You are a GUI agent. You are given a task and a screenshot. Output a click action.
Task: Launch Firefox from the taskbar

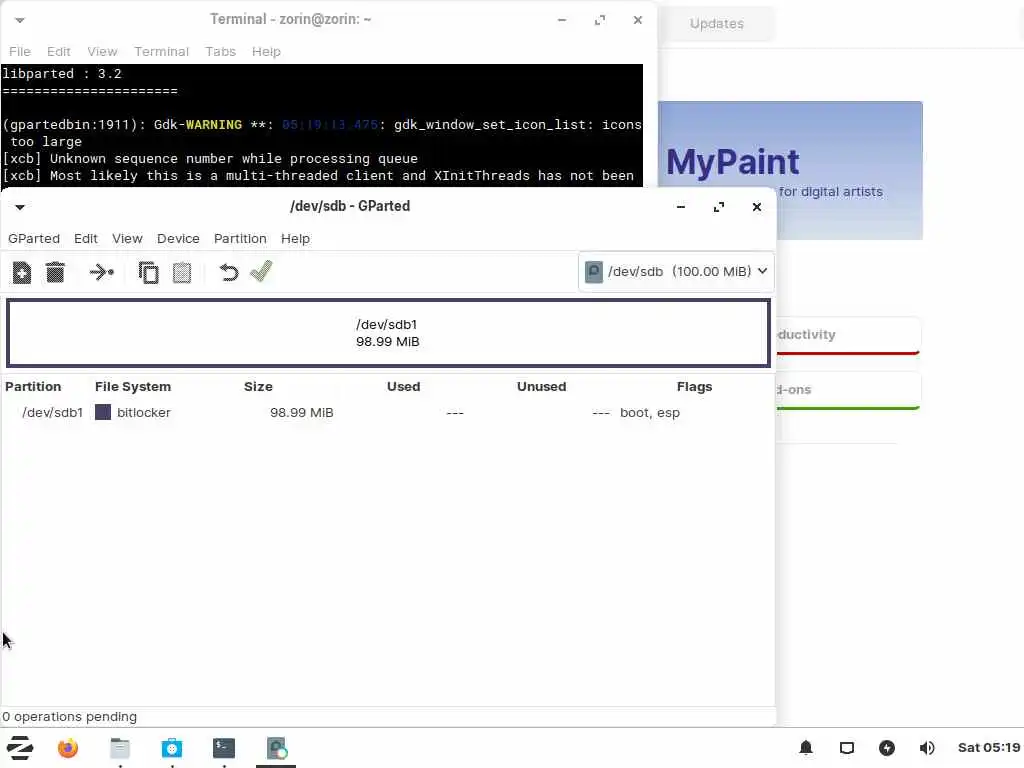click(68, 748)
